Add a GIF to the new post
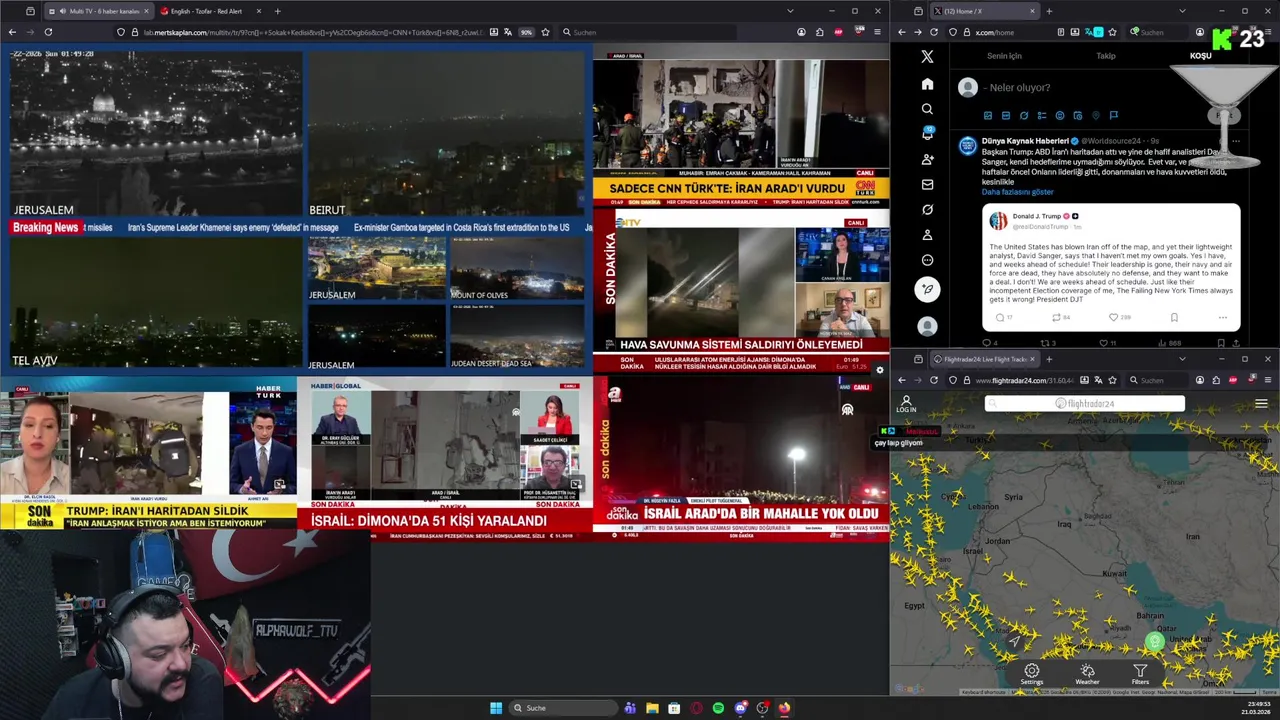 [1006, 116]
